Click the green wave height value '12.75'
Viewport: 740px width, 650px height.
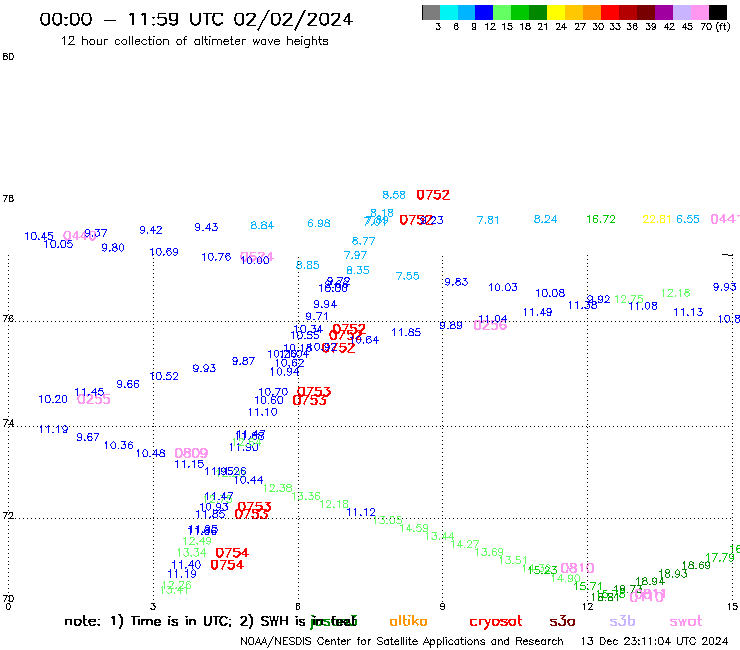pos(629,299)
